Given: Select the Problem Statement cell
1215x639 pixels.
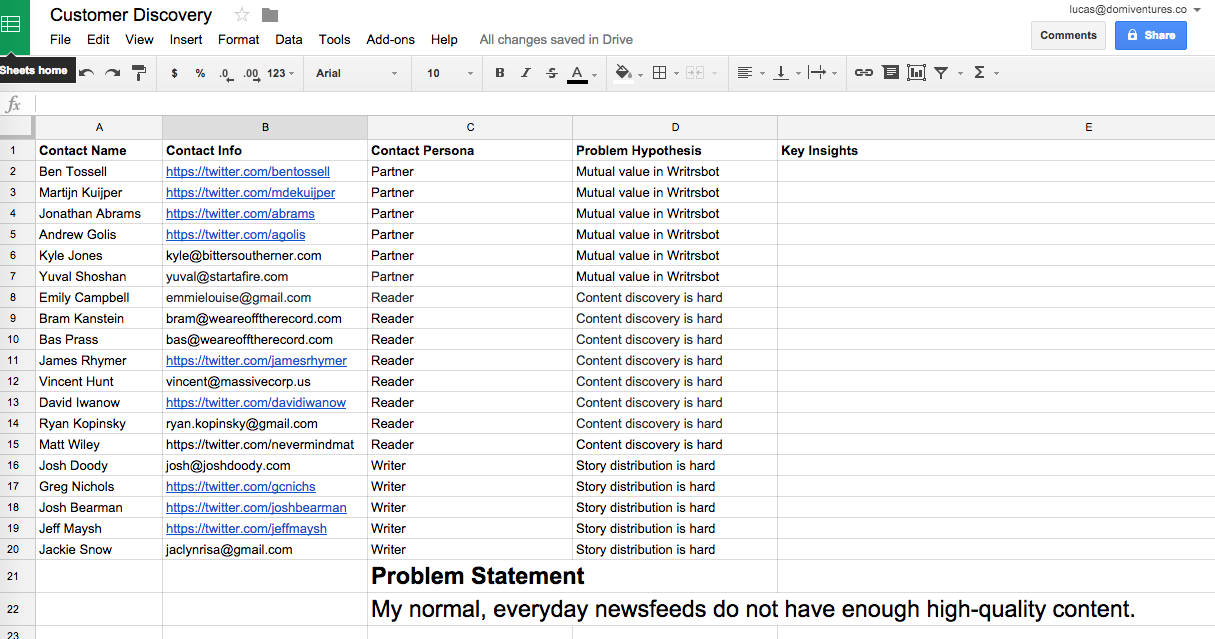Looking at the screenshot, I should (470, 576).
